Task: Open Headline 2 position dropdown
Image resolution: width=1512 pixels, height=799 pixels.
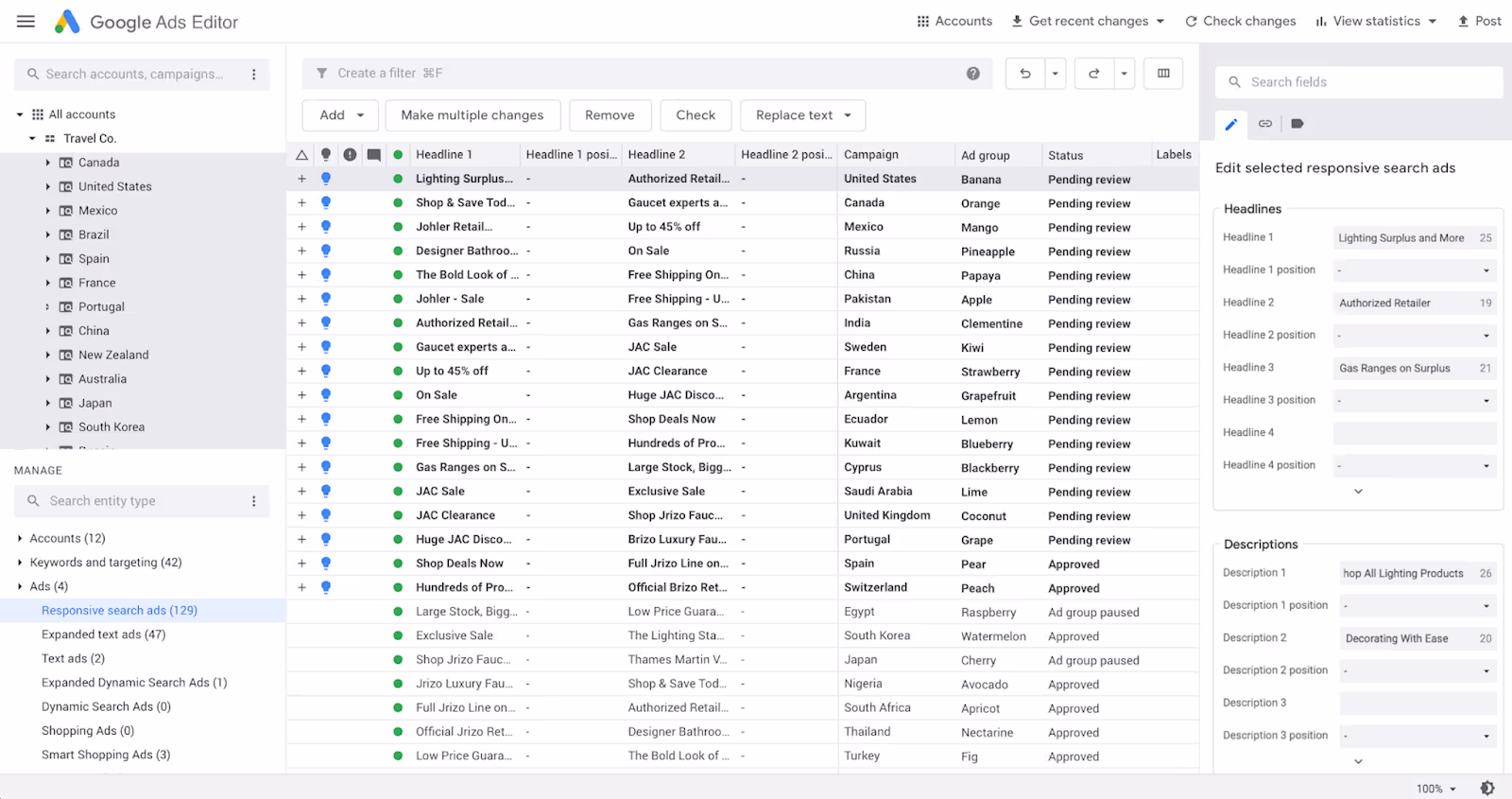Action: (1415, 336)
